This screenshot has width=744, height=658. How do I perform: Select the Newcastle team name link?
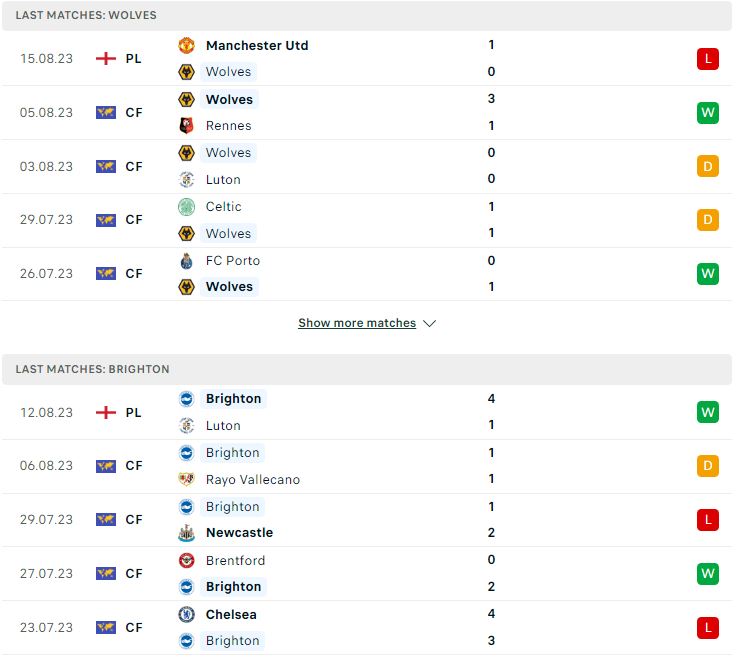point(240,533)
